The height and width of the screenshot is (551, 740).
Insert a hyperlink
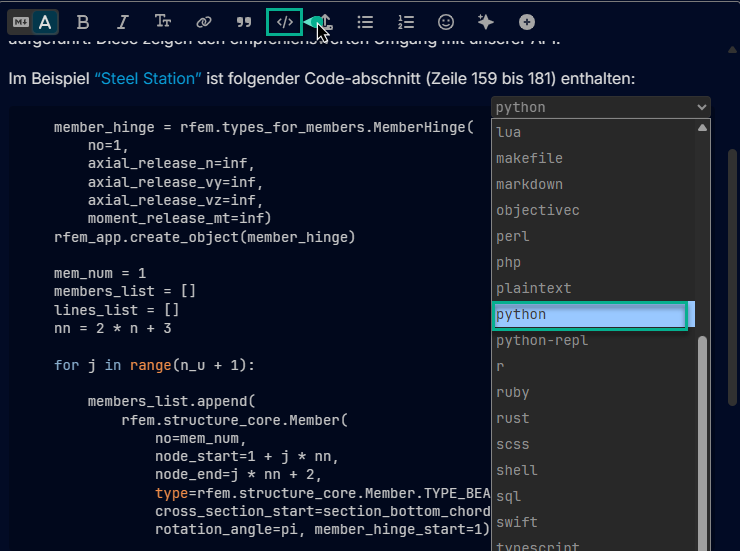[x=204, y=21]
